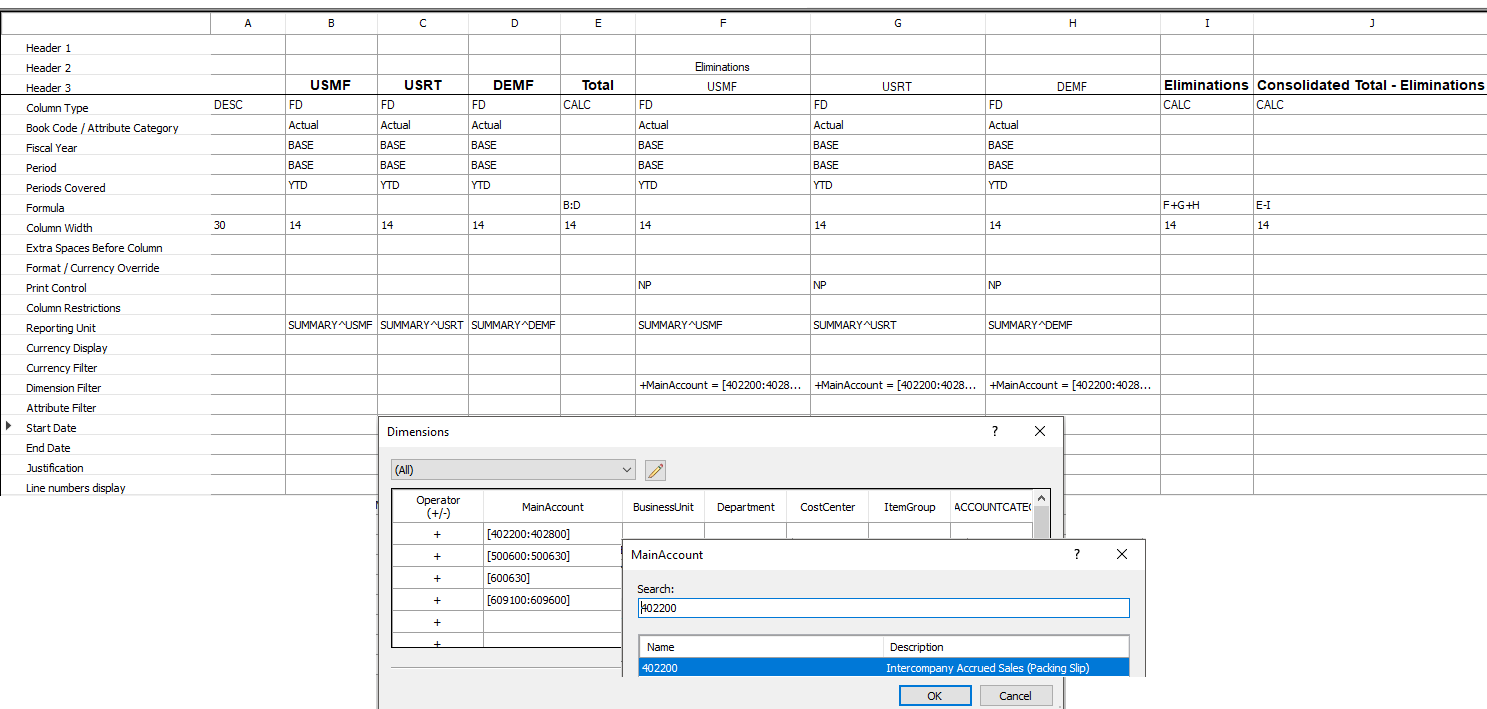The image size is (1487, 709).
Task: Select the Reporting Unit row label
Action: pos(61,328)
